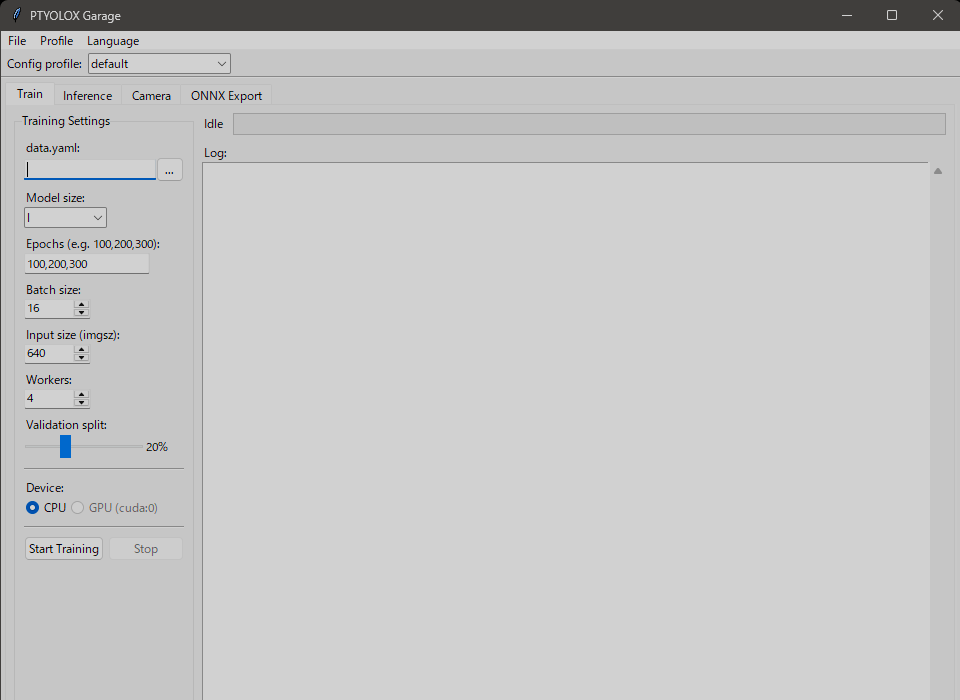This screenshot has width=960, height=700.
Task: Maximize the PTYOLOX Garage window
Action: pyautogui.click(x=892, y=15)
